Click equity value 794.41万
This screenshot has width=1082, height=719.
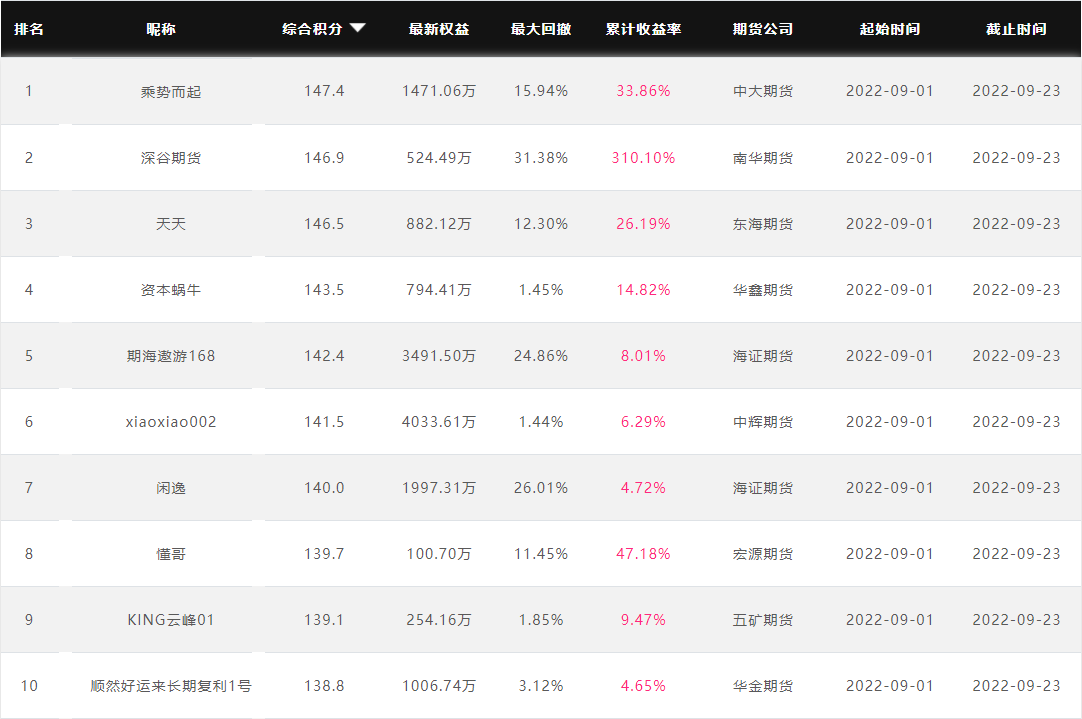coord(439,290)
